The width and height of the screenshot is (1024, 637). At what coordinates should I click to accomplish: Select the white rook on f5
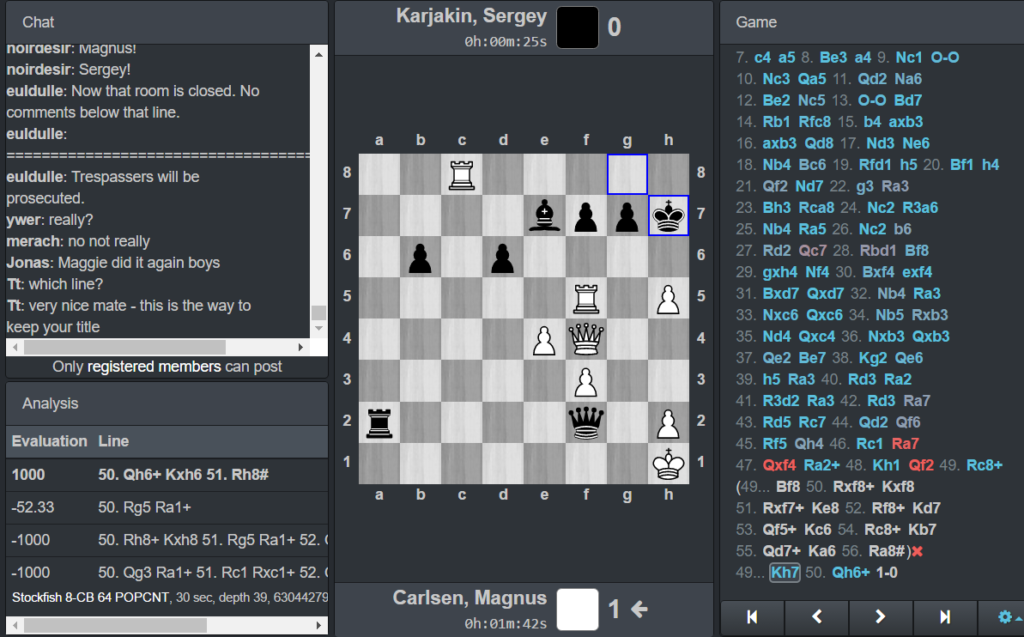click(x=586, y=298)
